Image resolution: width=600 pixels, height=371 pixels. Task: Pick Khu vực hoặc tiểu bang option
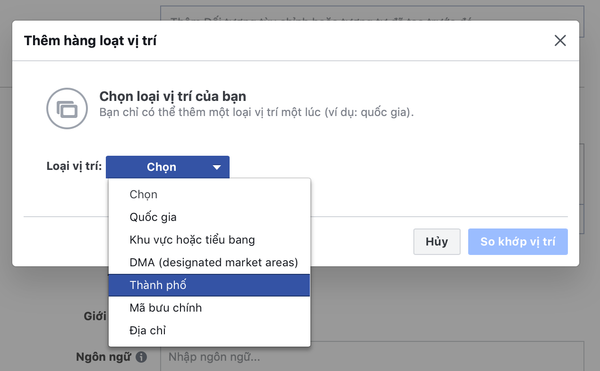pos(209,240)
